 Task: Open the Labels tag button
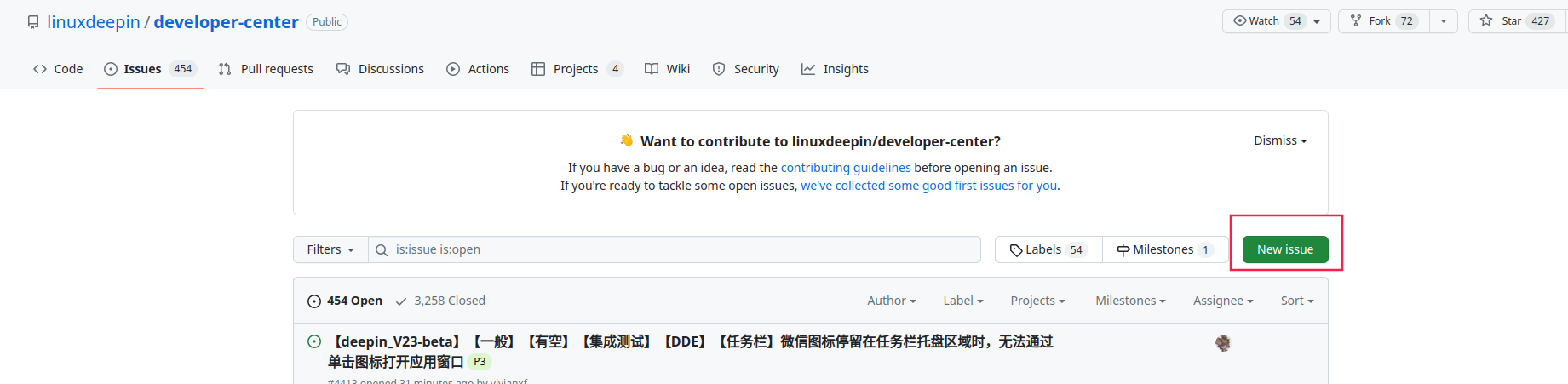[1048, 249]
